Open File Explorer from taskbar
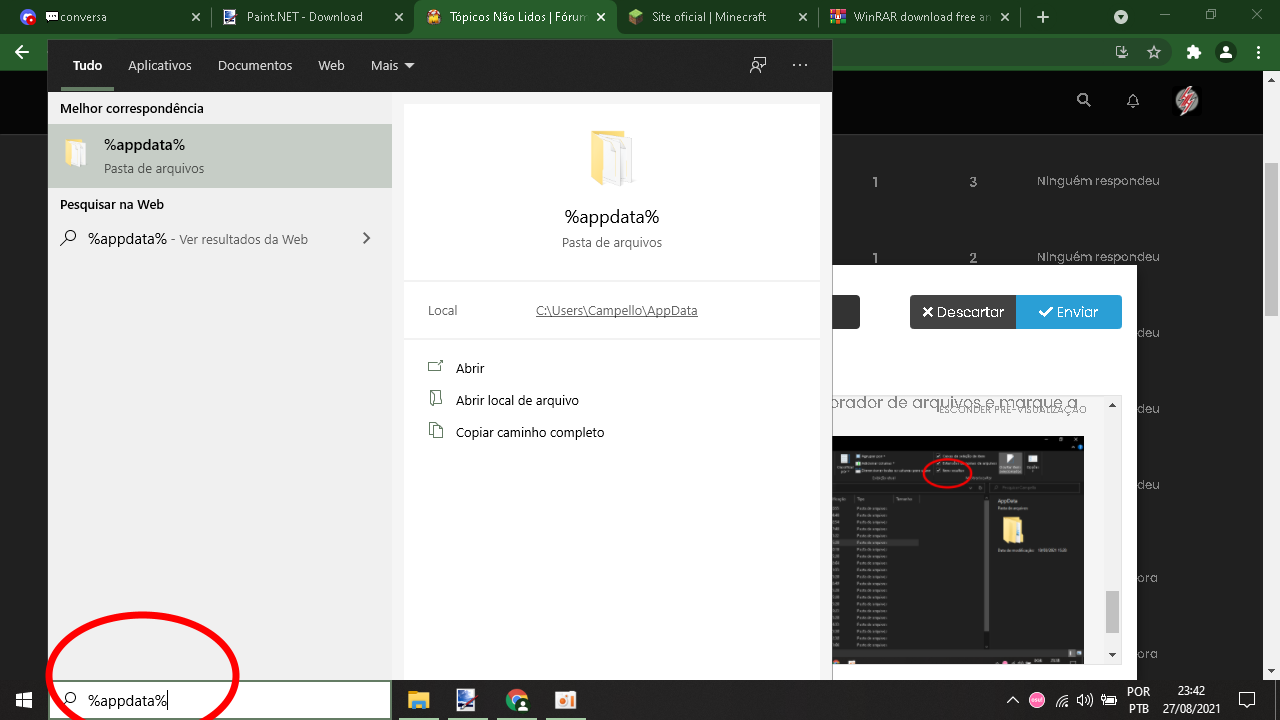Screen dimensions: 1280x720 point(418,699)
